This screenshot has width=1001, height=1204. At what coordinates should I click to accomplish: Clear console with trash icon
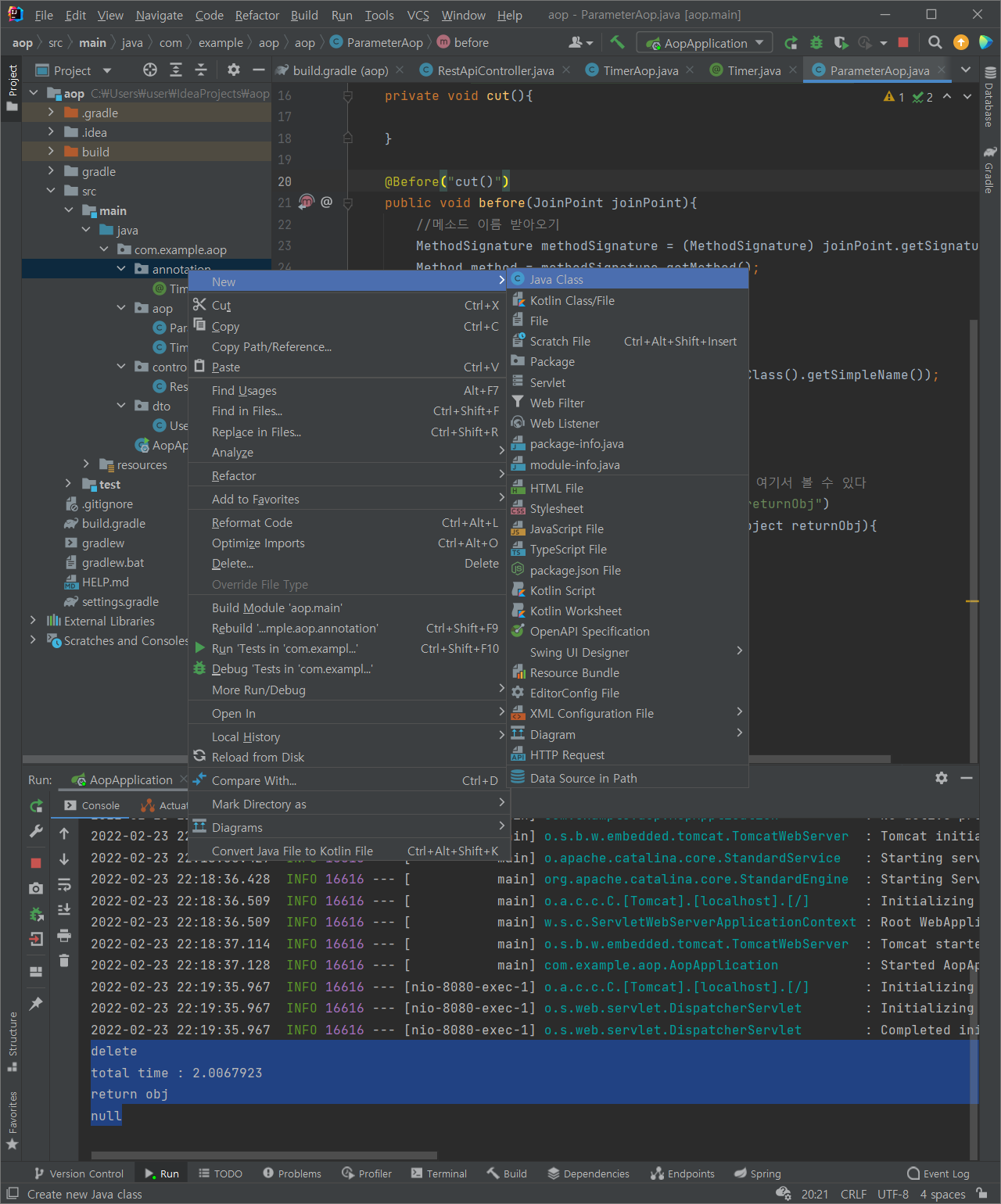64,960
